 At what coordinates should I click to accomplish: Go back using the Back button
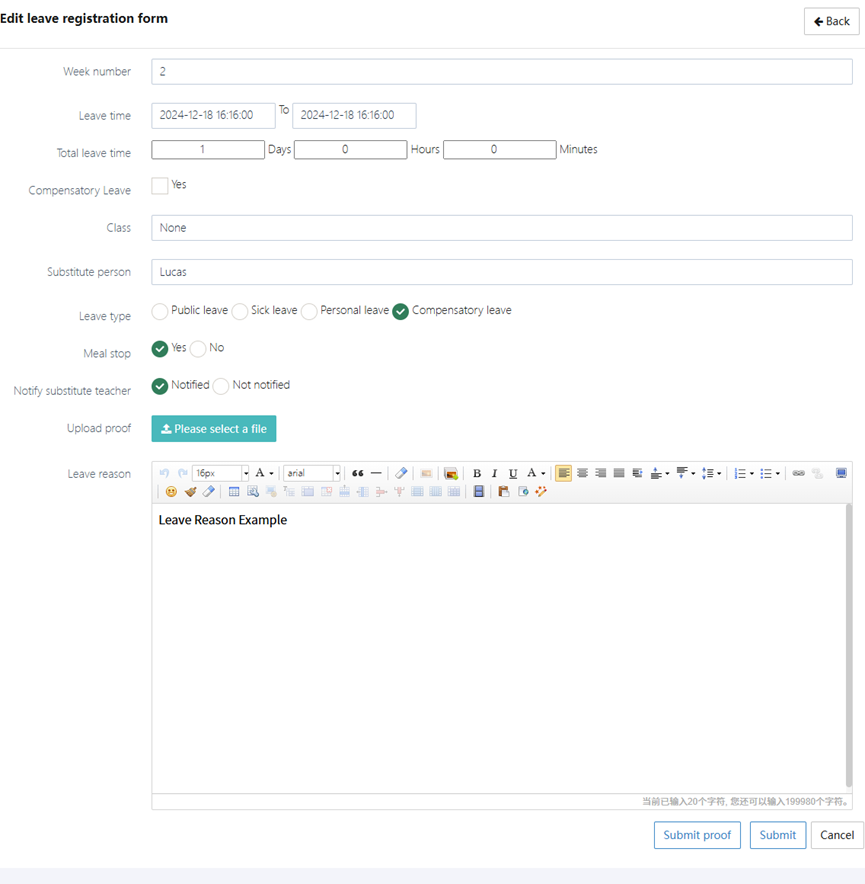click(x=831, y=22)
